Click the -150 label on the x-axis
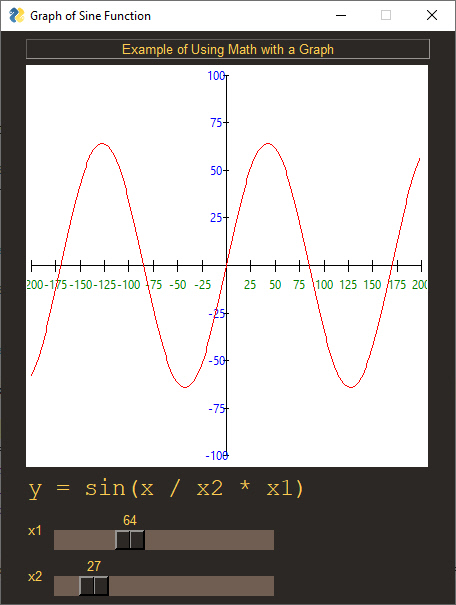The image size is (456, 605). [x=81, y=285]
